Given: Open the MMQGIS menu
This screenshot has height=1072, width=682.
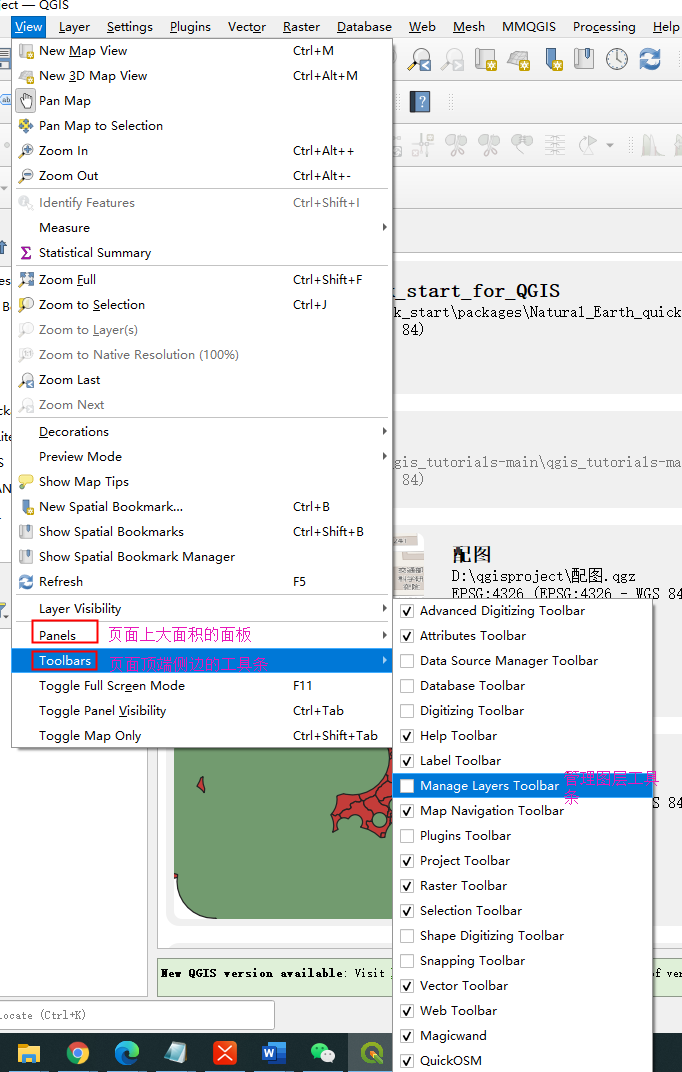Looking at the screenshot, I should [x=529, y=27].
